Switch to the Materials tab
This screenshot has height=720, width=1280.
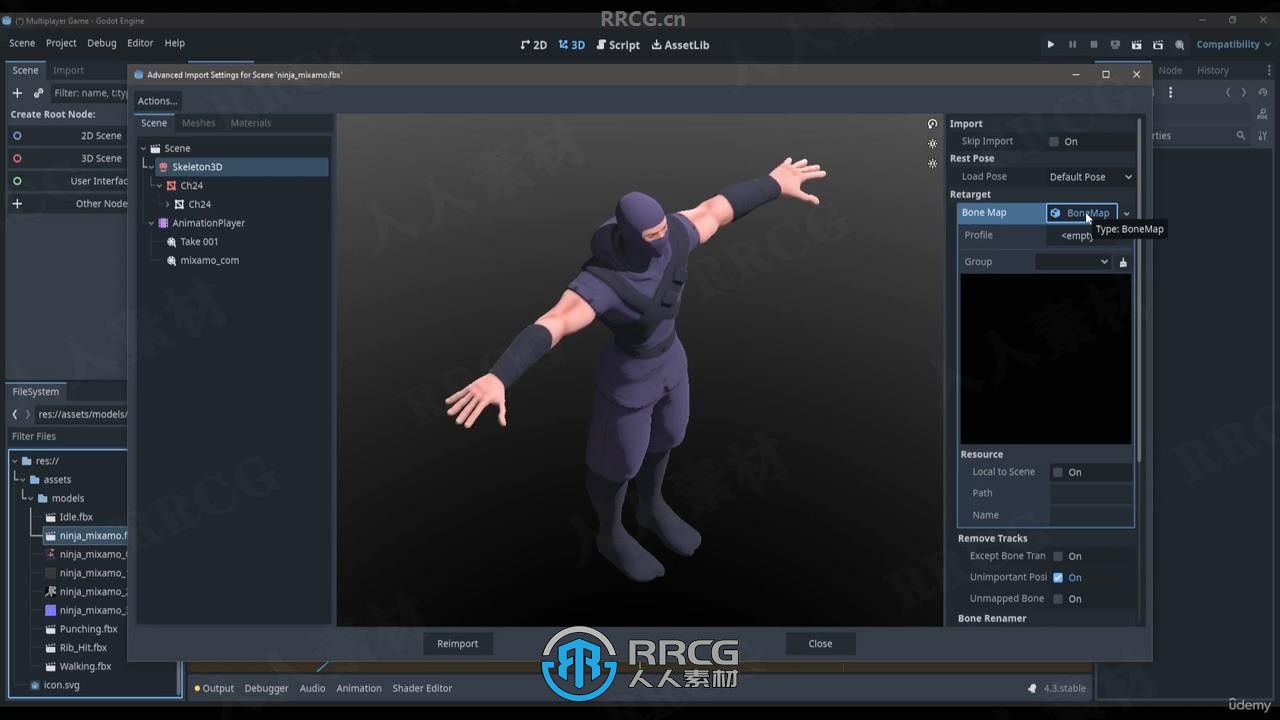coord(251,123)
